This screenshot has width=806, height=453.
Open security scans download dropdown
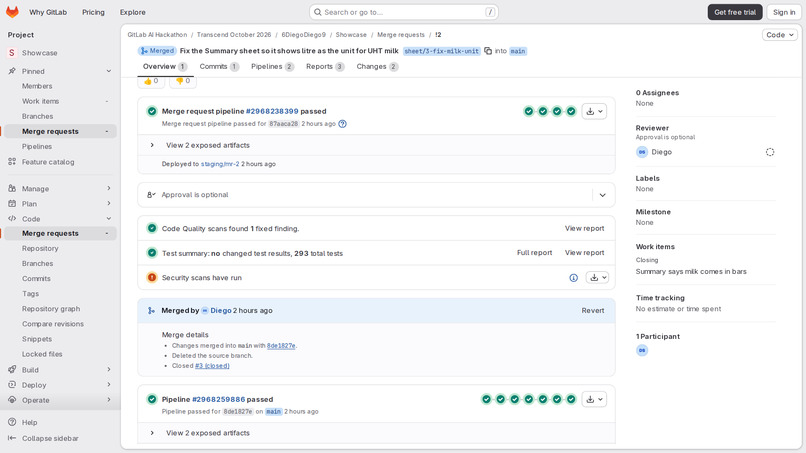tap(597, 278)
